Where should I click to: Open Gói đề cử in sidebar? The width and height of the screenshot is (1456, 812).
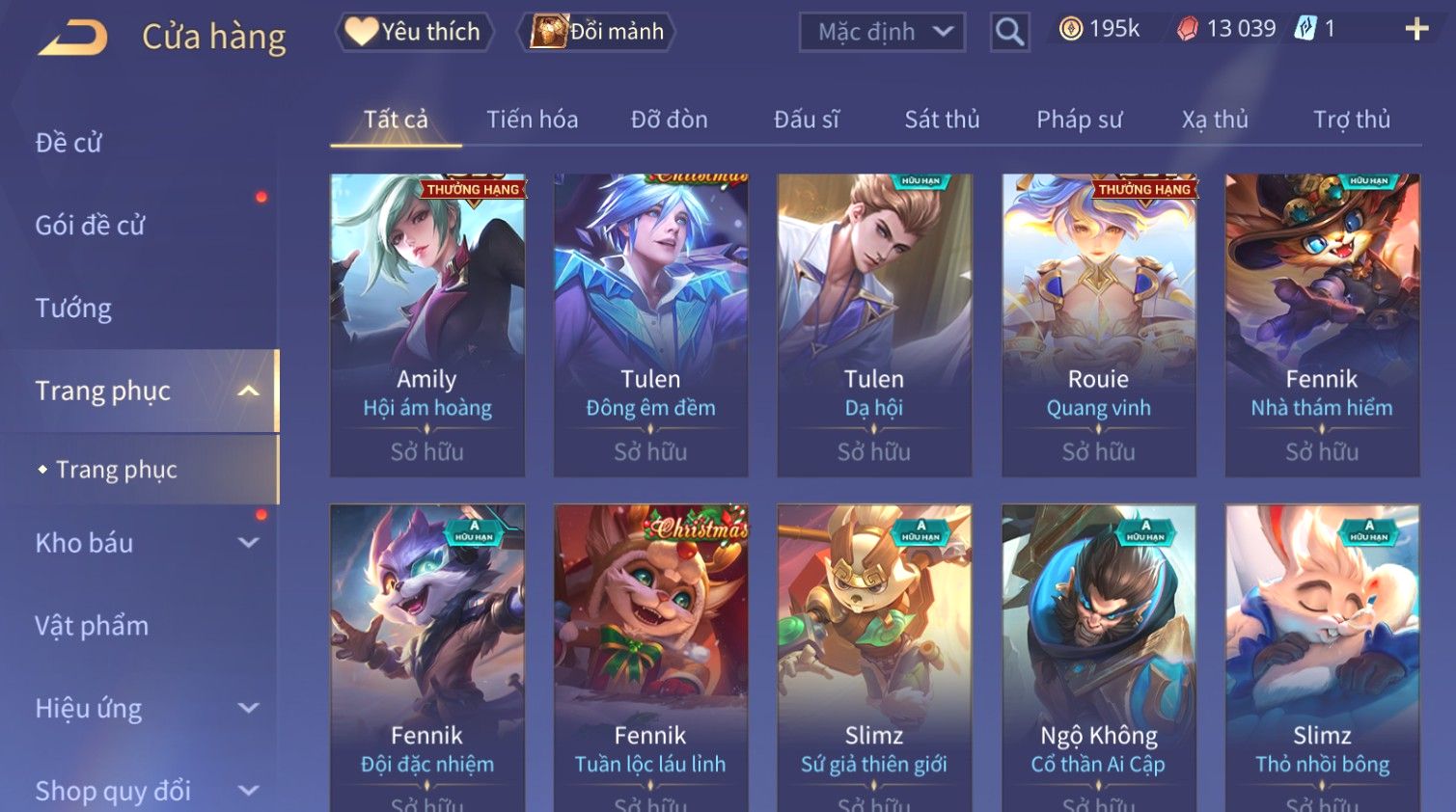point(90,226)
